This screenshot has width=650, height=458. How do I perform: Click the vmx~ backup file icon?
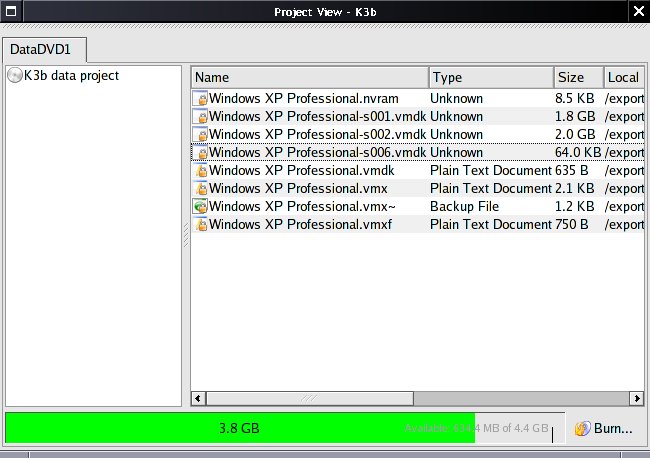pos(200,207)
